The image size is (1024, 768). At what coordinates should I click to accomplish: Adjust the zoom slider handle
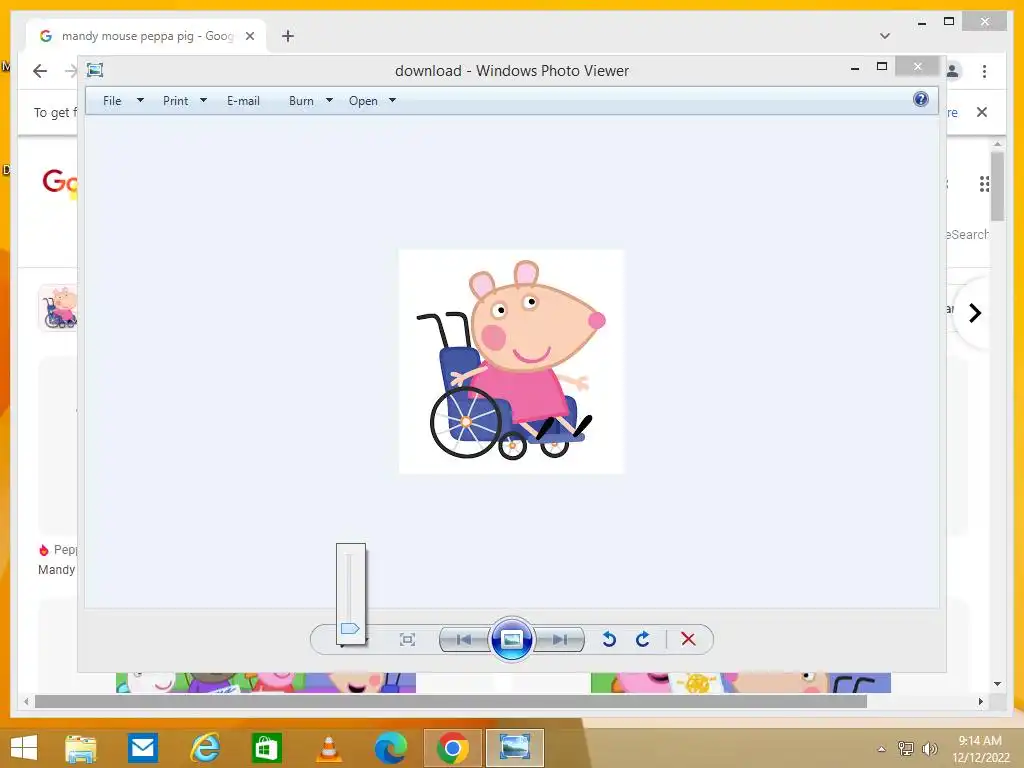[x=350, y=628]
